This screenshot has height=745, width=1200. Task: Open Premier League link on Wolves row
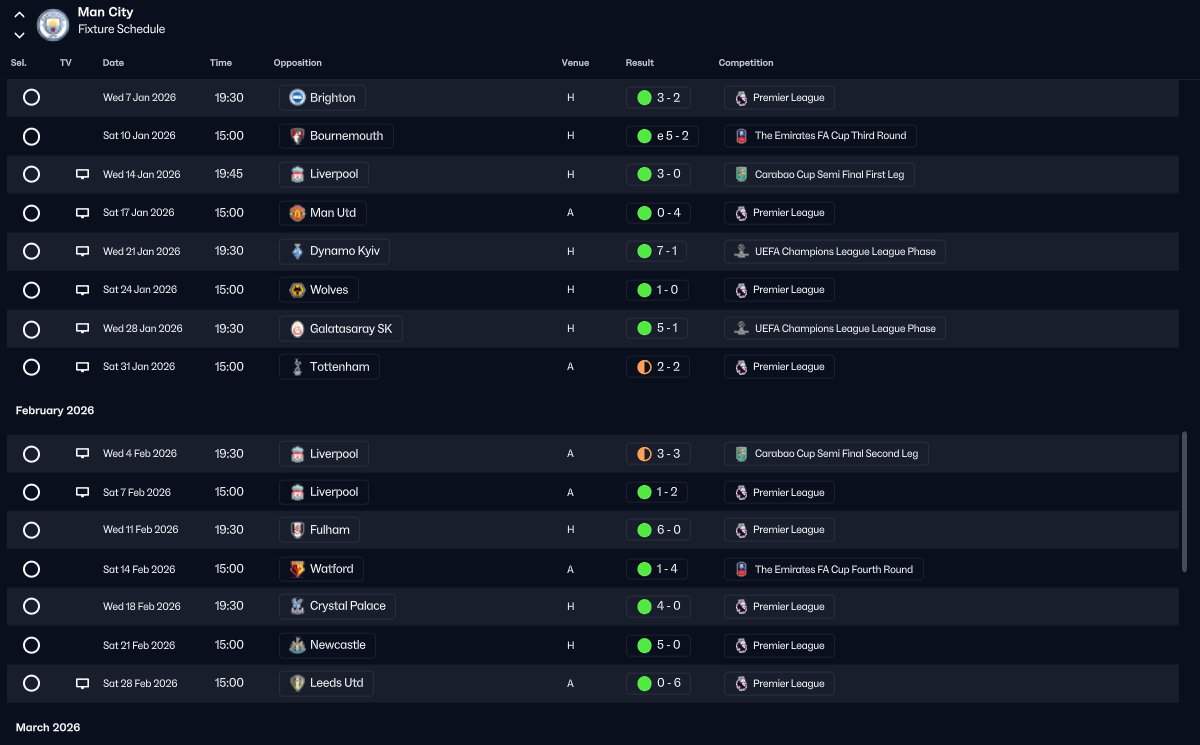tap(779, 290)
